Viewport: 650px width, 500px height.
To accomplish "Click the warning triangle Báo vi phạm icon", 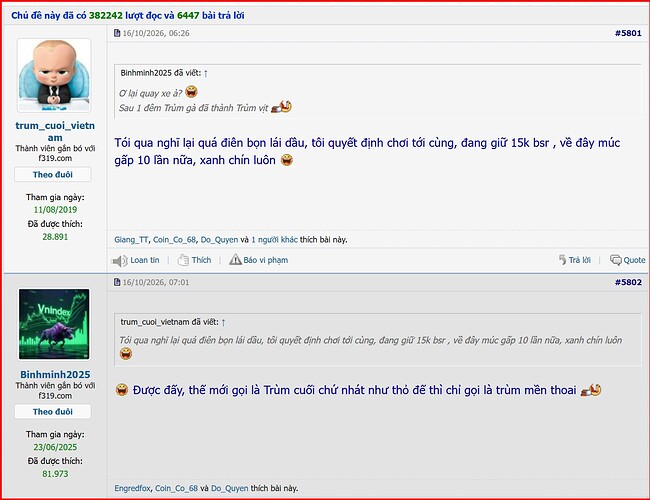I will [x=235, y=260].
